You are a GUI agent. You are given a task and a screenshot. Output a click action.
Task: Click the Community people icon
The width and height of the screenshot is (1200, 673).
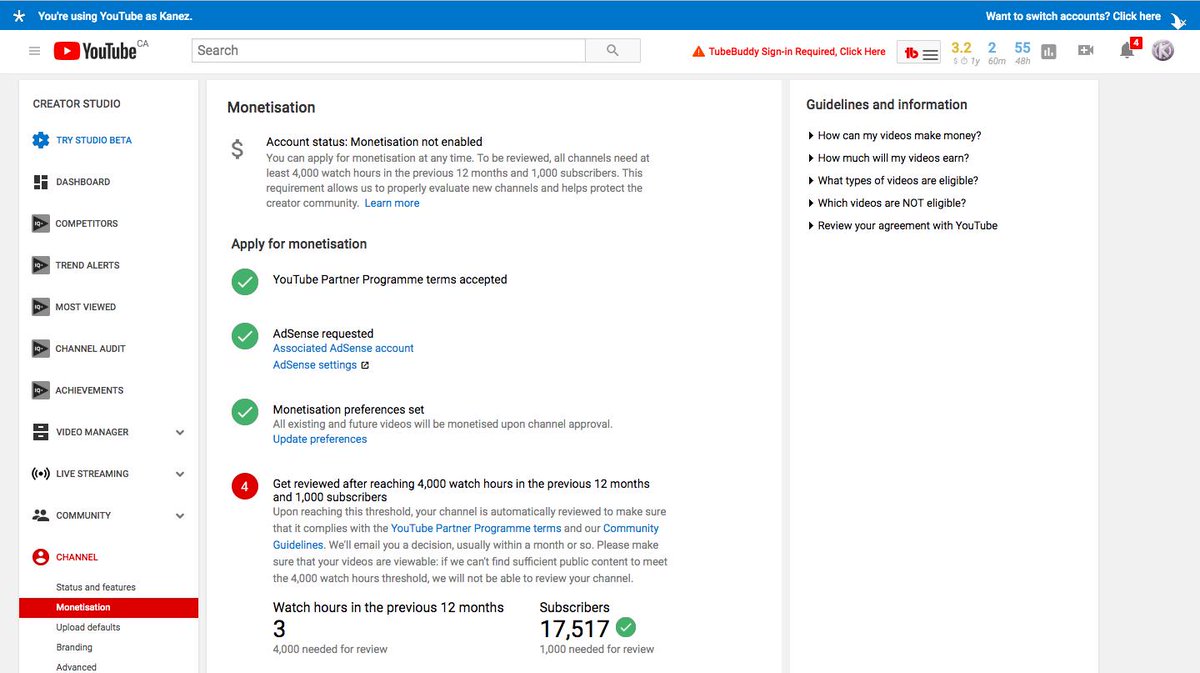click(x=41, y=515)
